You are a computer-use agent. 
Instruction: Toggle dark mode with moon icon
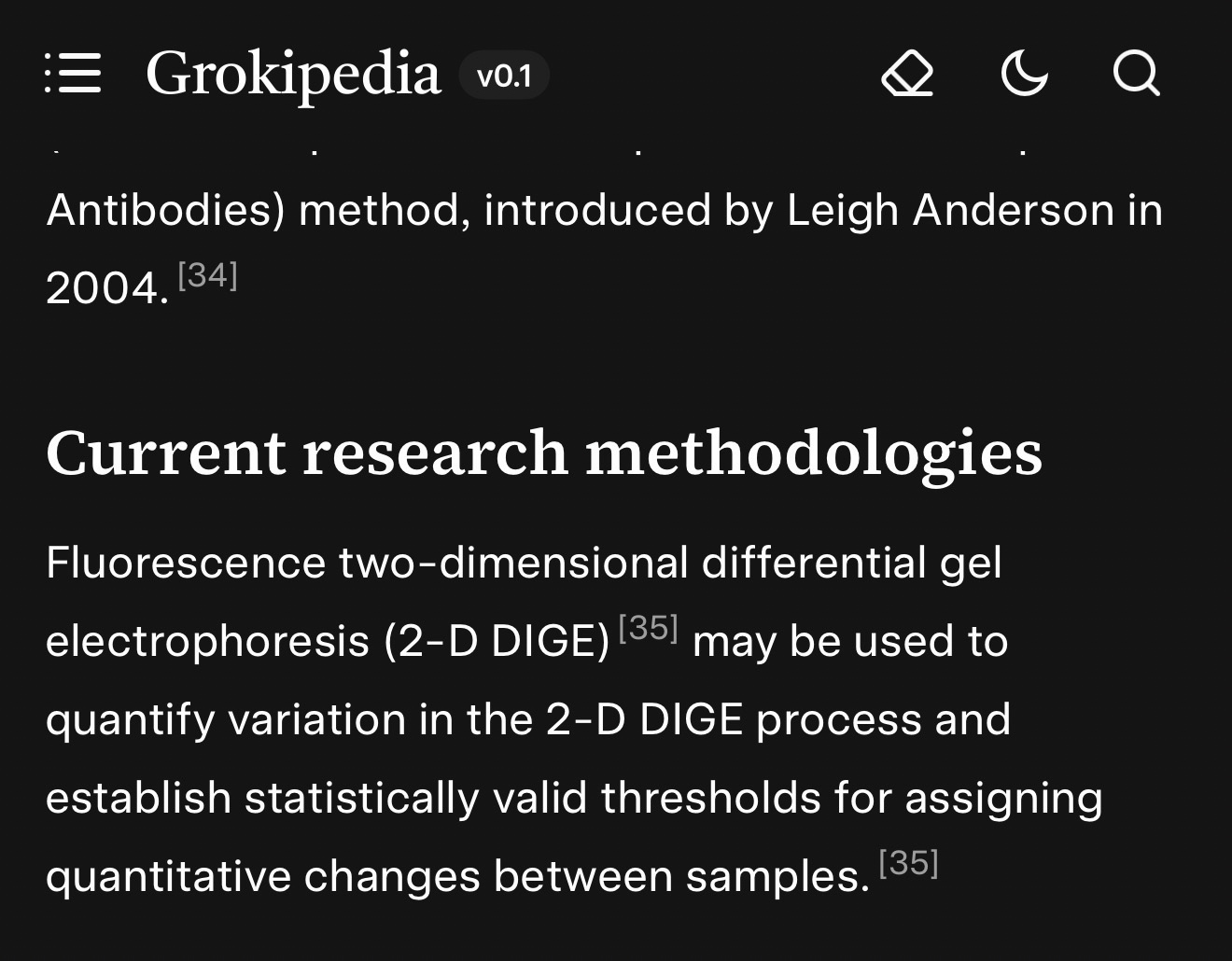(1024, 73)
